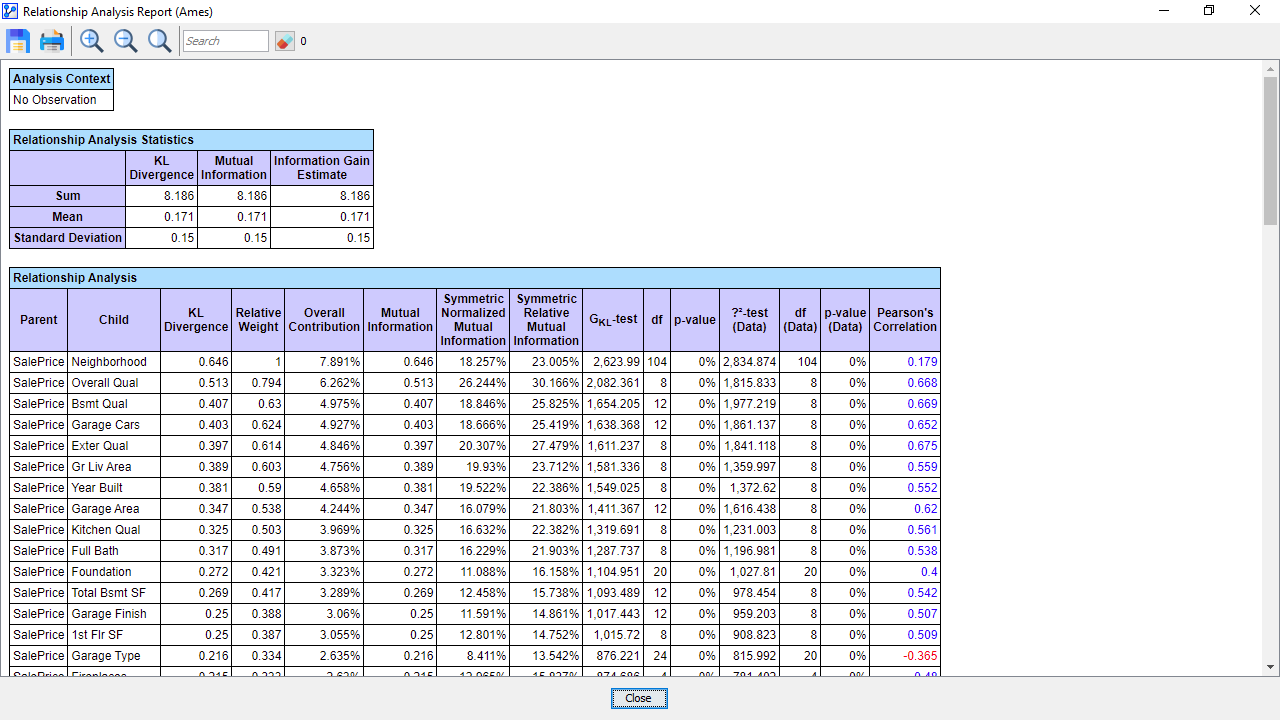
Task: Click the 'Parent' column header
Action: point(39,320)
